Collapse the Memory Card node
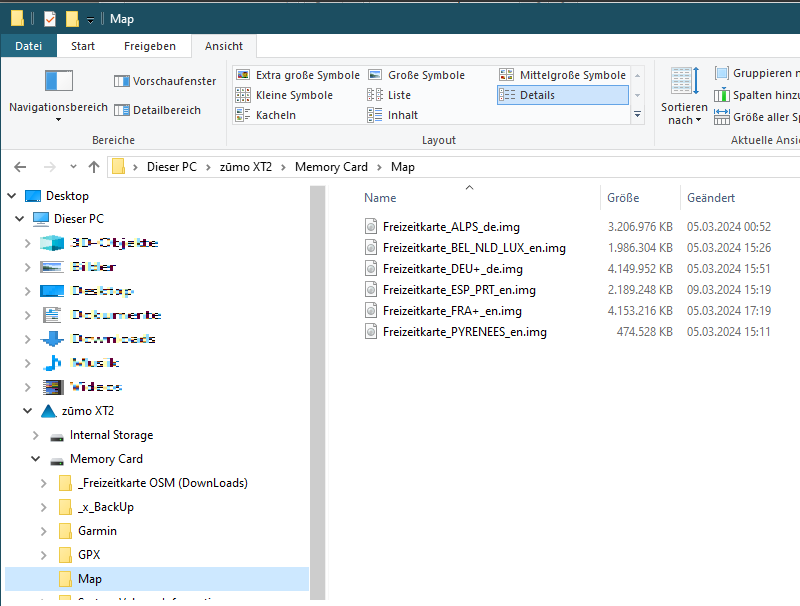The width and height of the screenshot is (800, 606). click(x=36, y=459)
